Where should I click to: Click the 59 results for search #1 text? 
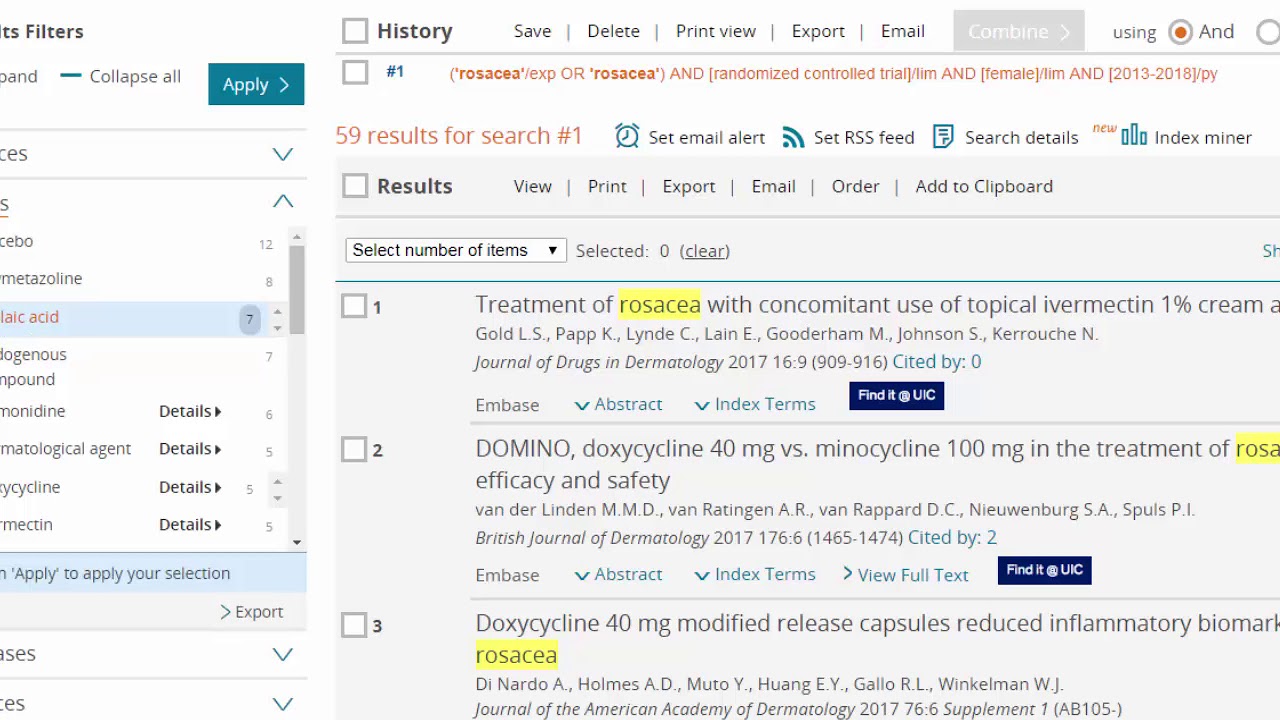tap(459, 135)
